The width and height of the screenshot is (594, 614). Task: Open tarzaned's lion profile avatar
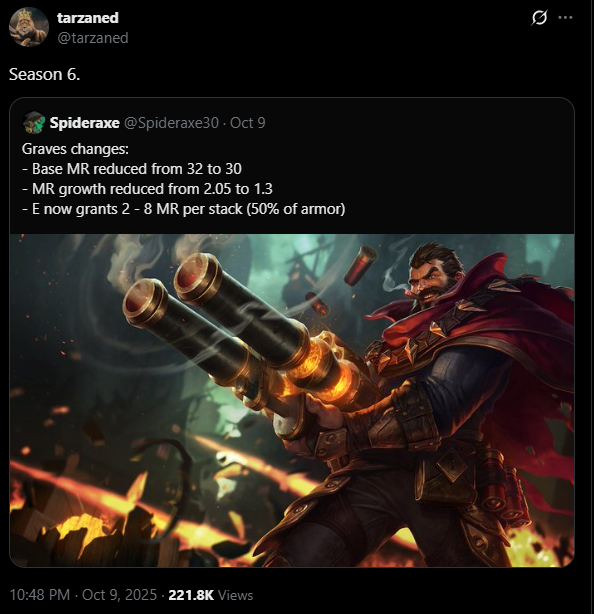pyautogui.click(x=29, y=27)
